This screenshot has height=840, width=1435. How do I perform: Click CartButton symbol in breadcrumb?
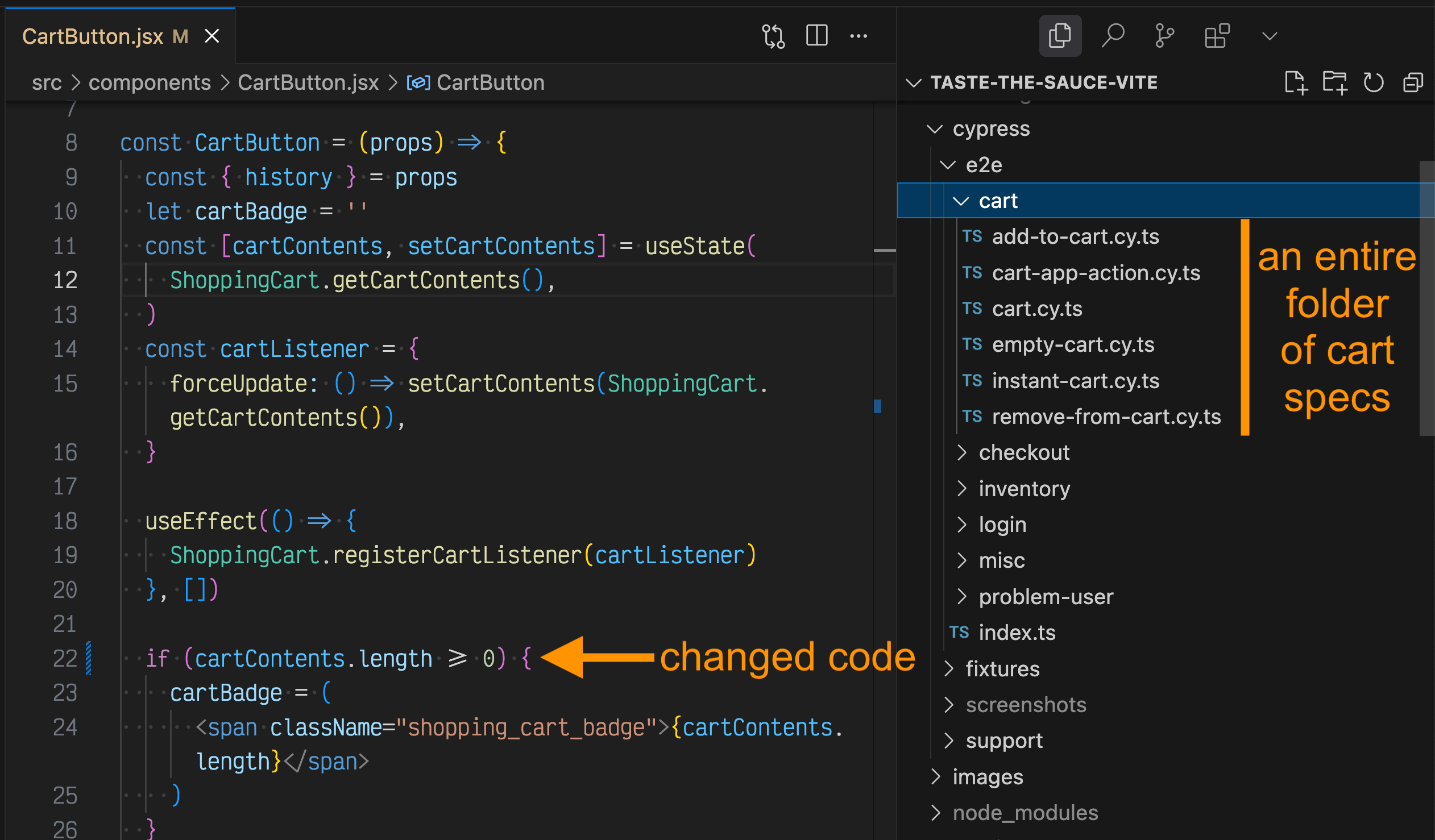[490, 83]
